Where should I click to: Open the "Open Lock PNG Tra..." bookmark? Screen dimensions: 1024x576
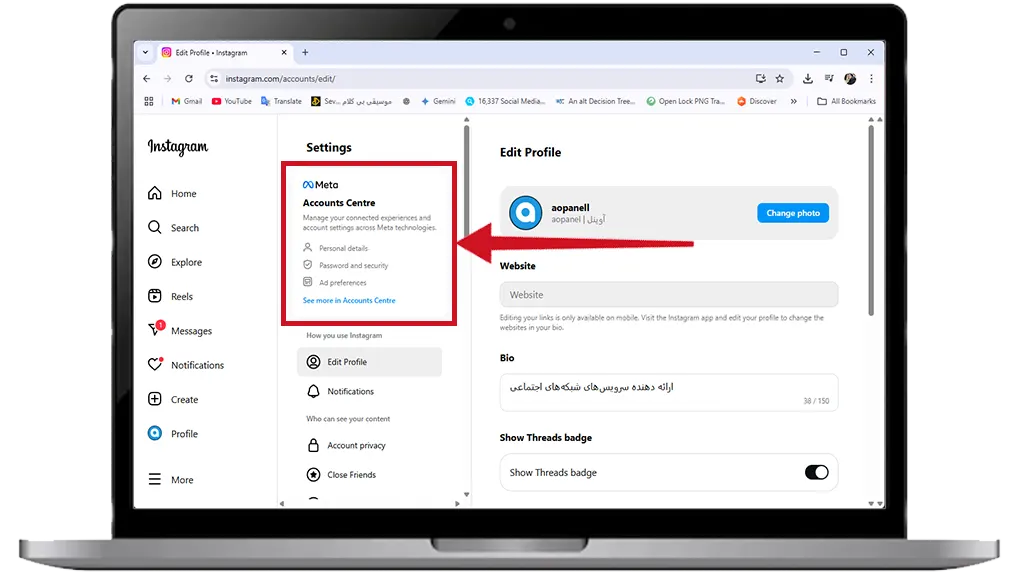[x=685, y=101]
